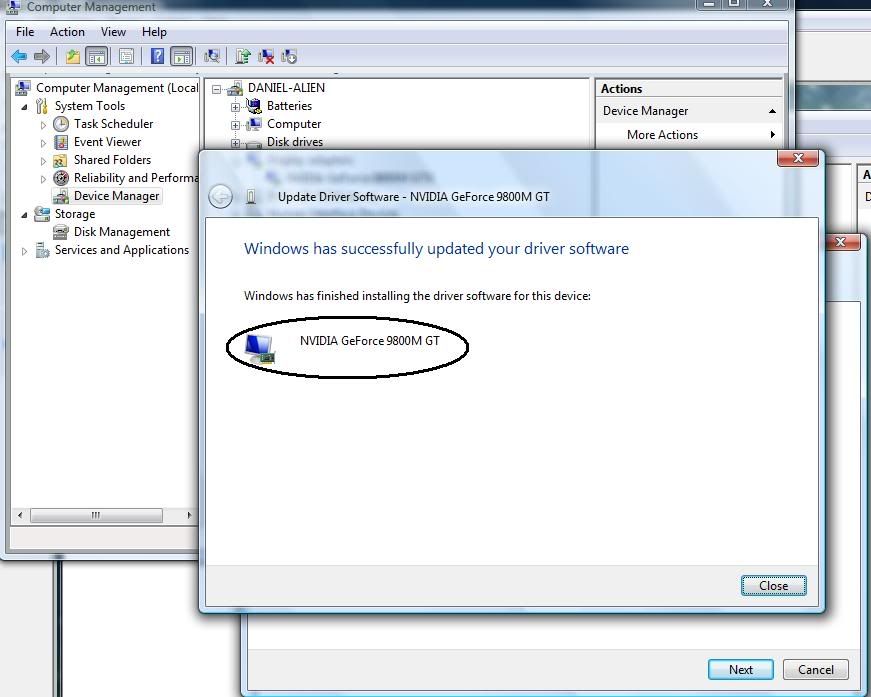871x697 pixels.
Task: Collapse the System Tools node
Action: (24, 106)
